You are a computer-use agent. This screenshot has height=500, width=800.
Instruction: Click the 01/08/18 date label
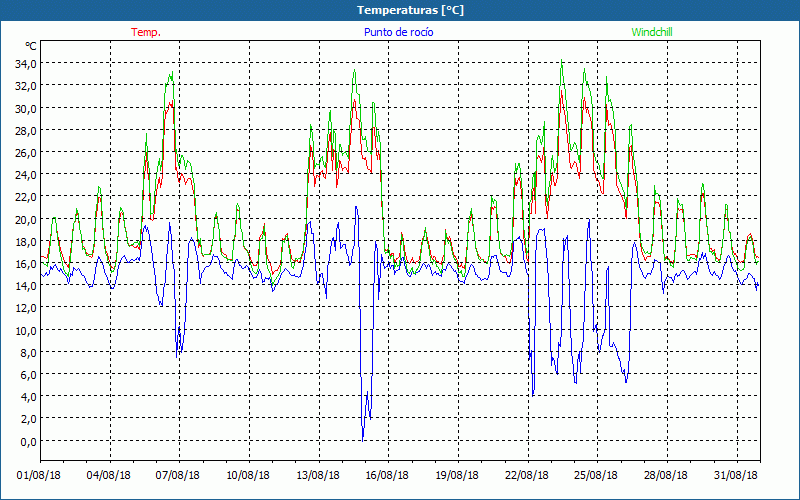point(39,476)
